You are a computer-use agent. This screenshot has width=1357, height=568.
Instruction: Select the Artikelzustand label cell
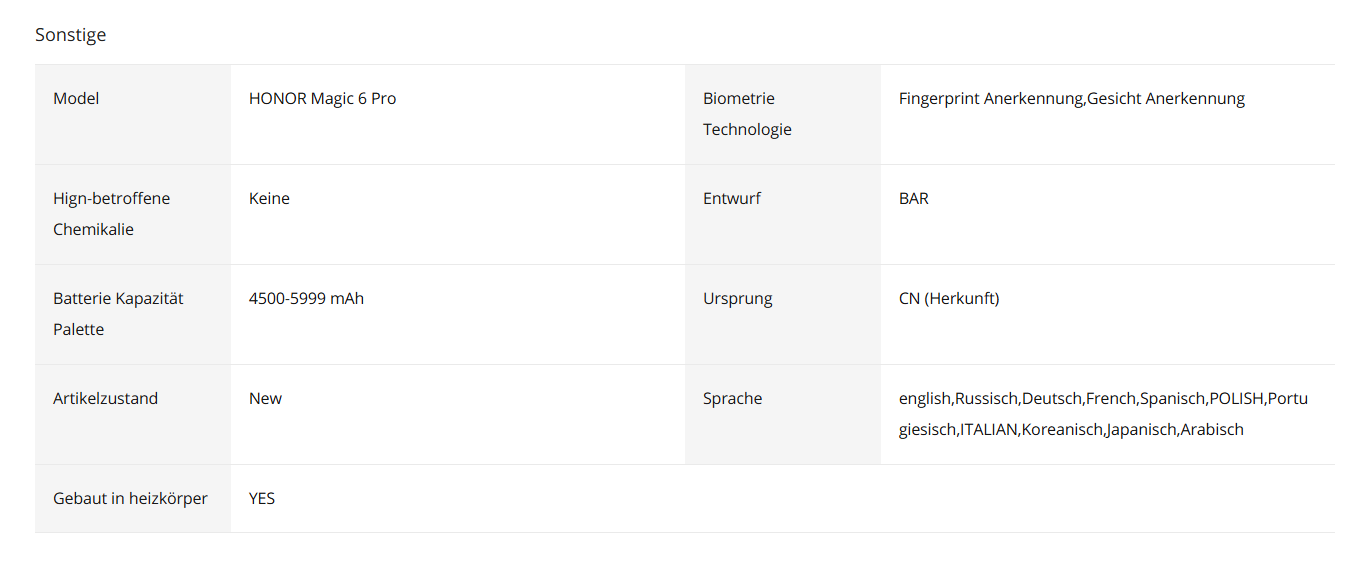coord(133,415)
